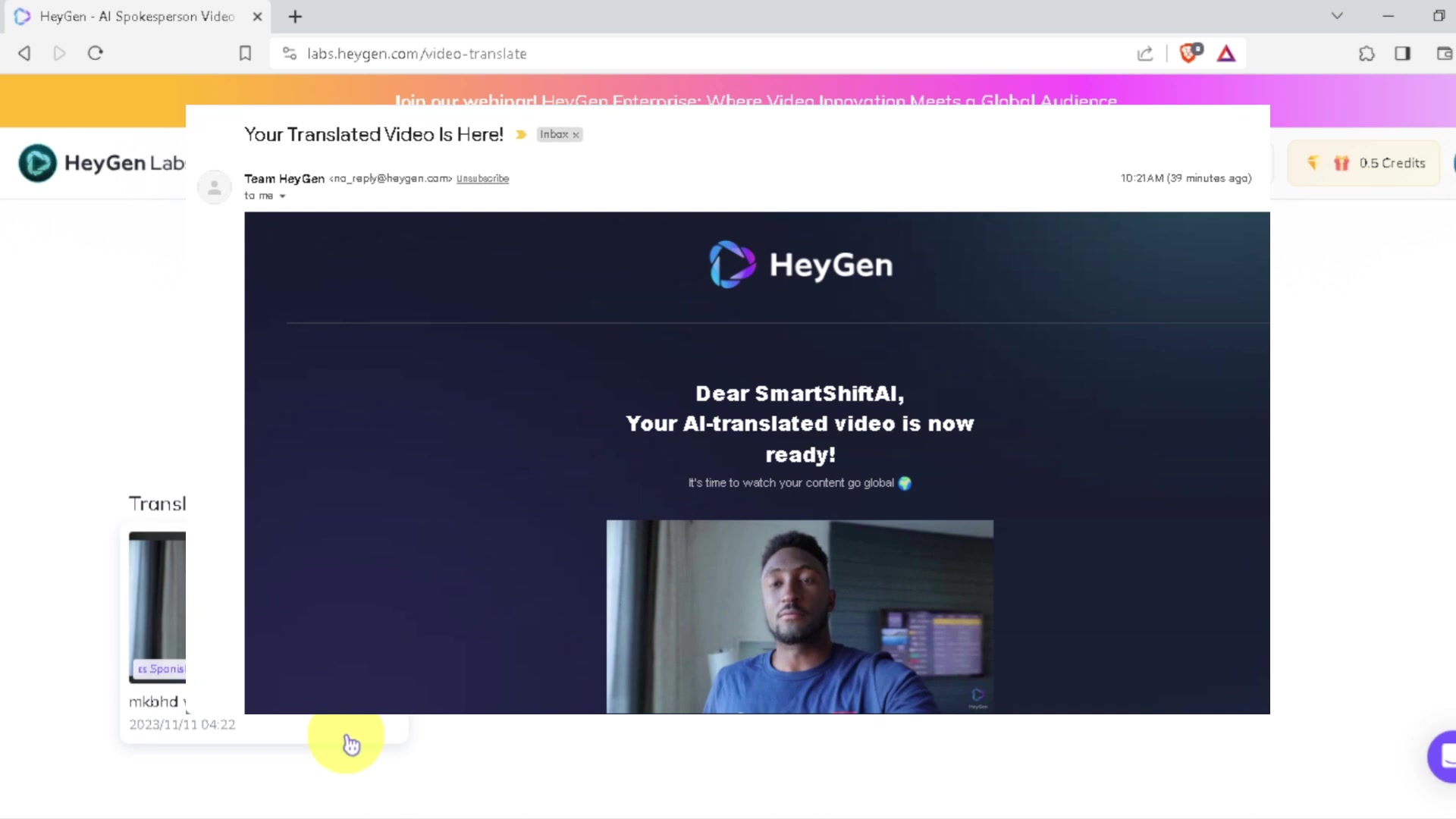Open the translated video thumbnail in email
Screen dimensions: 1456x819
(800, 617)
